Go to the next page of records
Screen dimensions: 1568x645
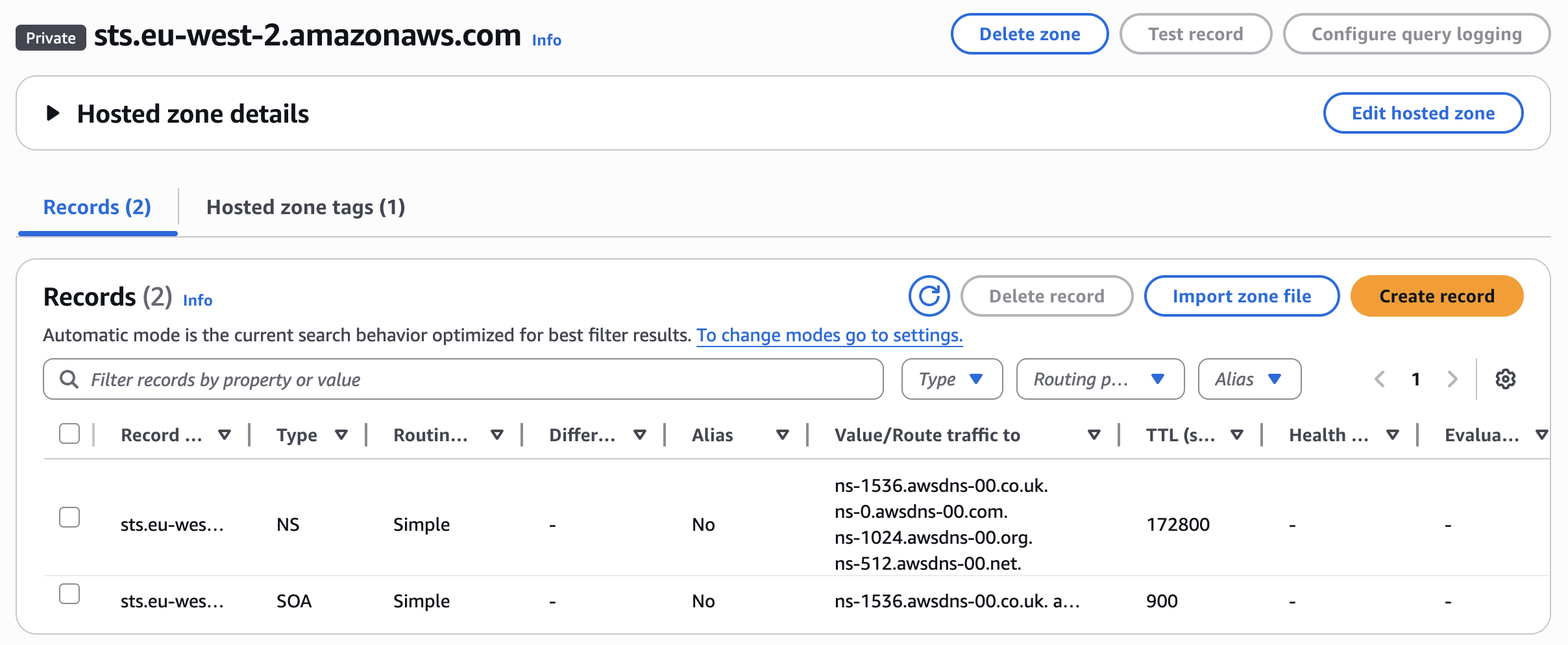[1452, 379]
